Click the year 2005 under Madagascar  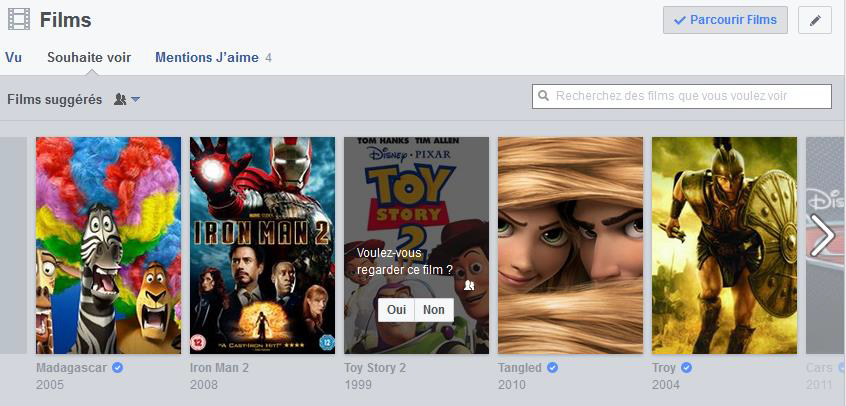[50, 385]
